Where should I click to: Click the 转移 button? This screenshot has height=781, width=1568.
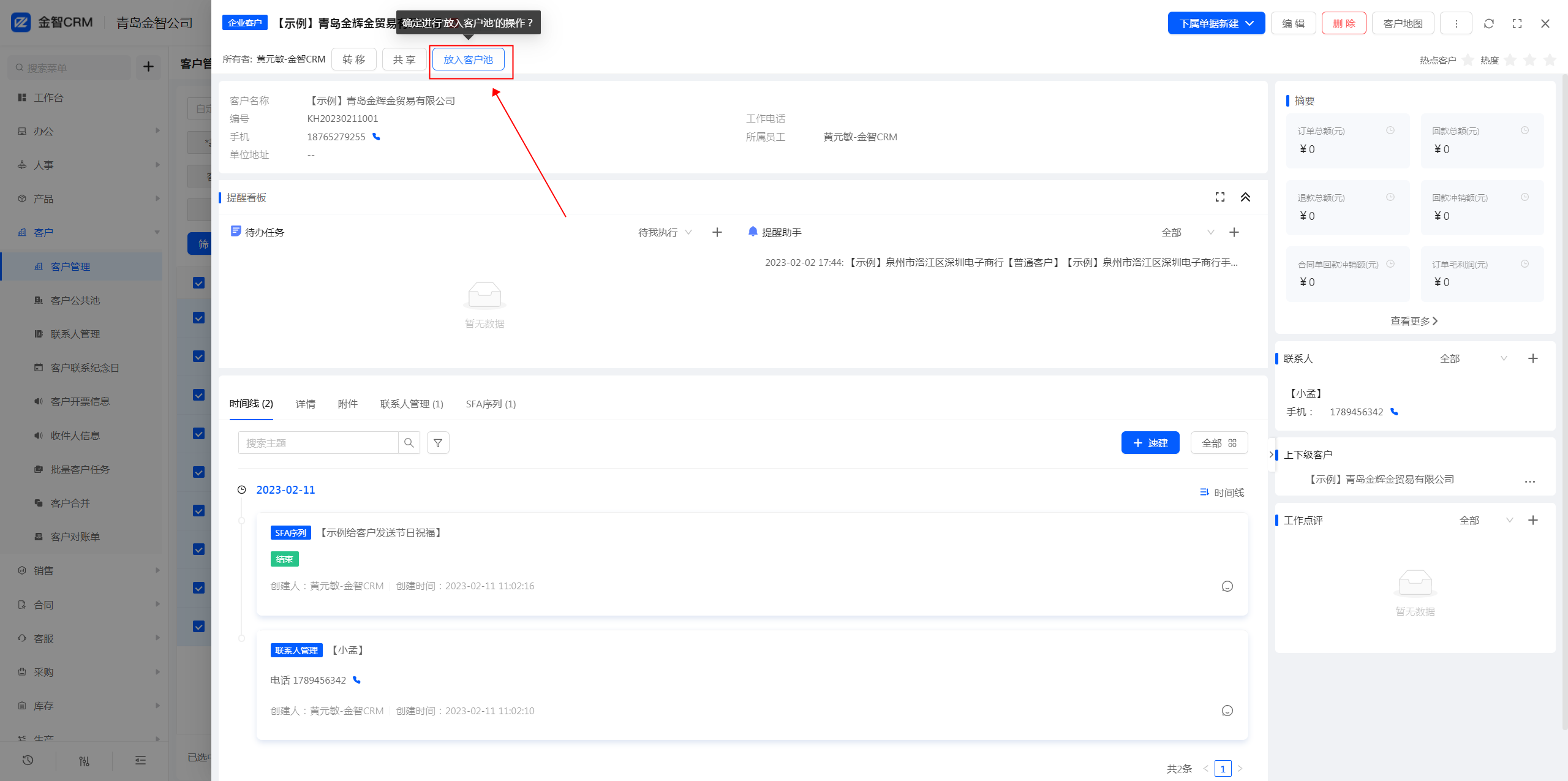coord(354,59)
